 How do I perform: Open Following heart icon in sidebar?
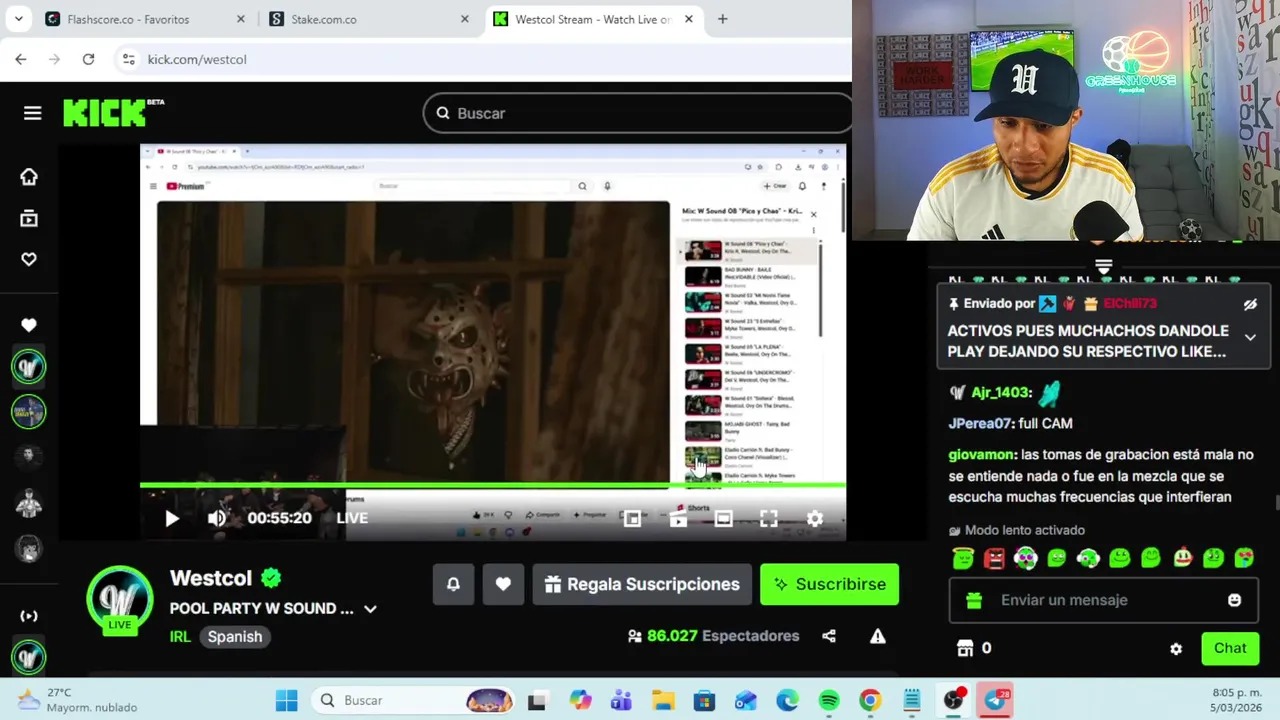coord(29,259)
